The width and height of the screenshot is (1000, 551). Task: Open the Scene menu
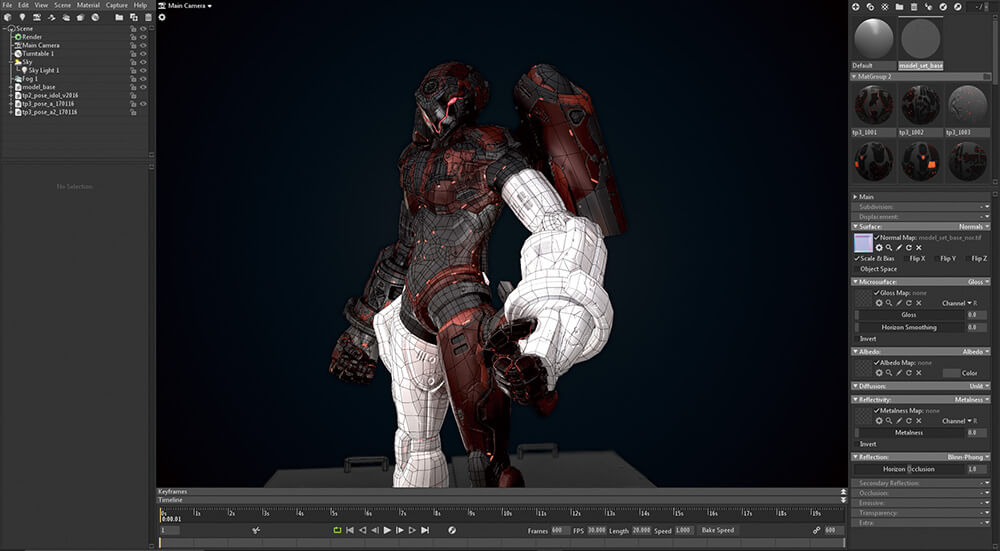point(62,5)
